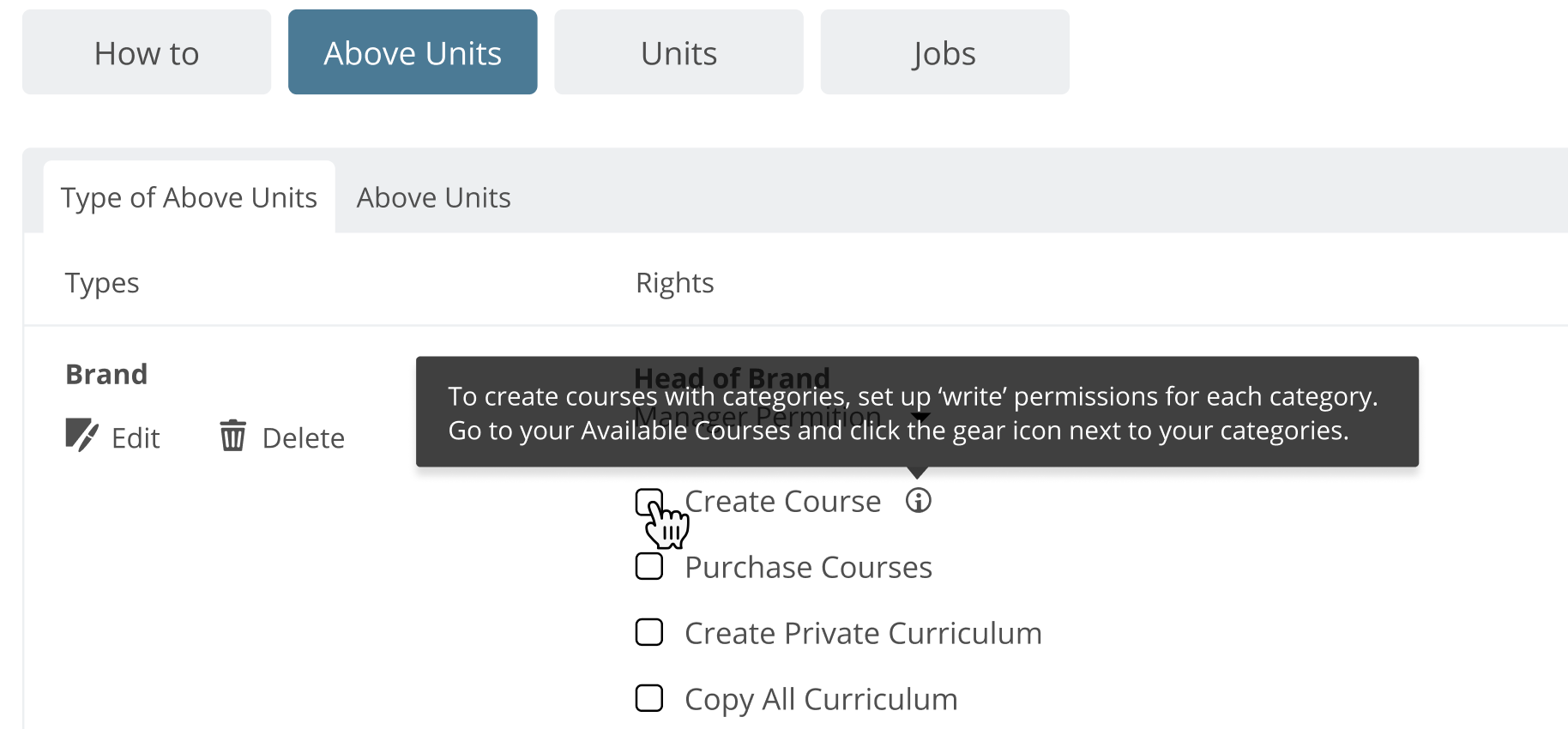The image size is (1568, 729).
Task: Switch to the Units tab
Action: (x=678, y=52)
